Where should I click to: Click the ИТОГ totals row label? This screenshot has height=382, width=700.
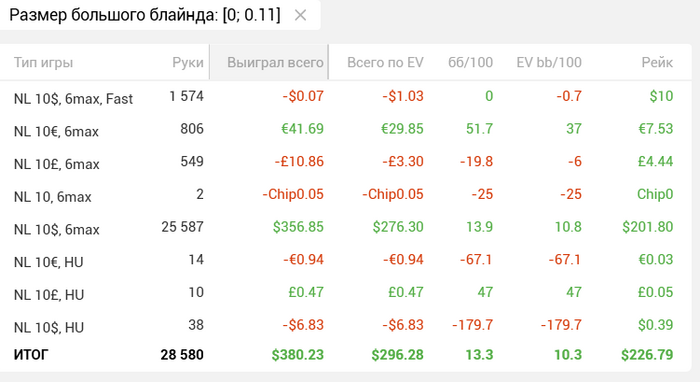(x=31, y=355)
